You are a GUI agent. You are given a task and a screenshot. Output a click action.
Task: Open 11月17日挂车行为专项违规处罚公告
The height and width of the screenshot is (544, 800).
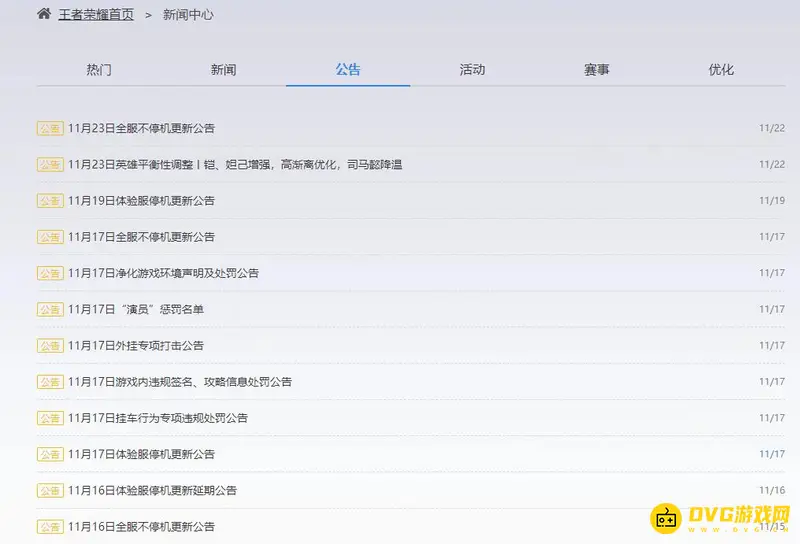158,418
